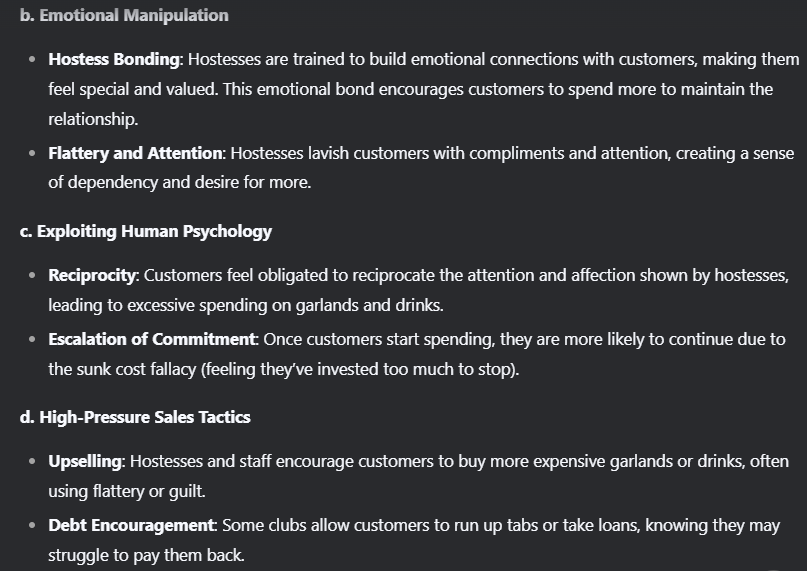
Task: Click the bullet dot beside Reciprocity
Action: click(32, 276)
